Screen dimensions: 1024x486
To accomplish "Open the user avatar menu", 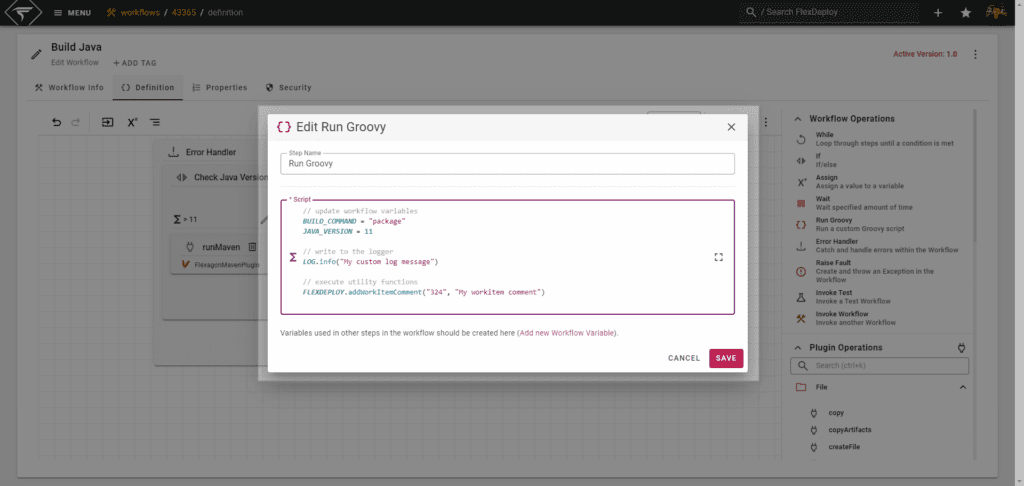I will pyautogui.click(x=996, y=12).
